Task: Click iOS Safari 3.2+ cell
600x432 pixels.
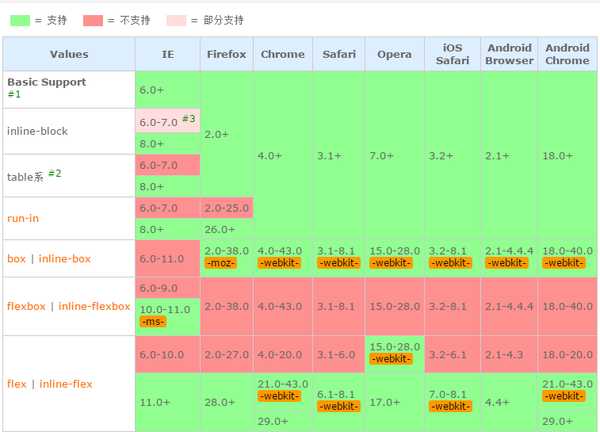Action: click(x=452, y=156)
